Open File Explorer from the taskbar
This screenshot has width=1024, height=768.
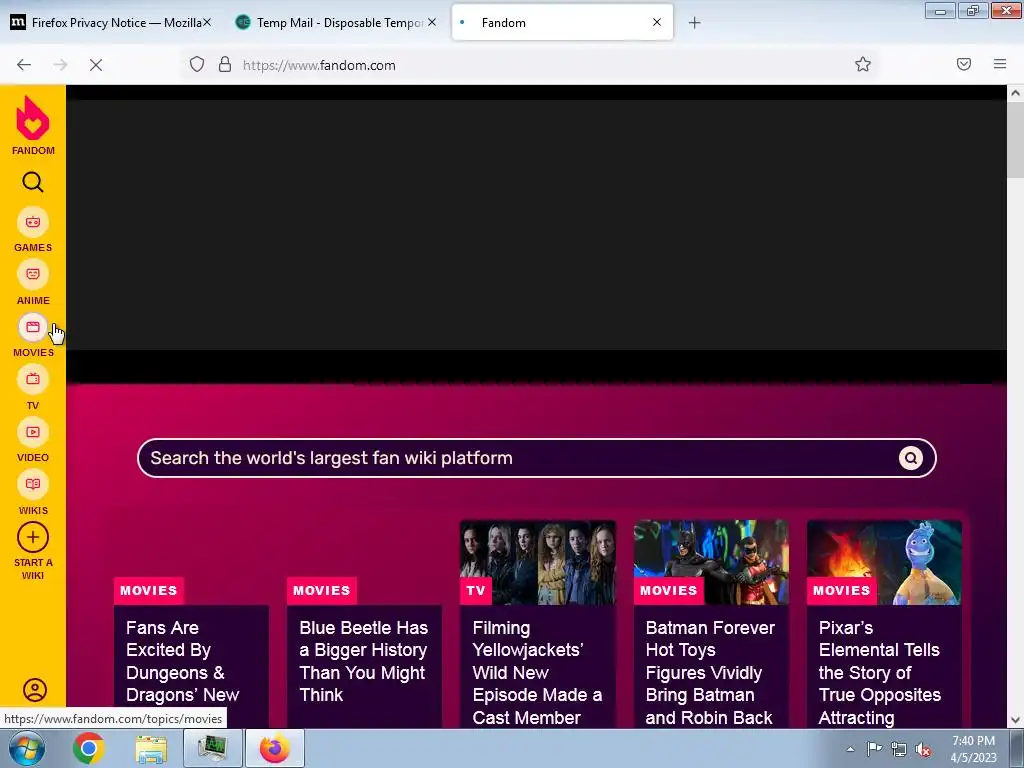pos(151,748)
